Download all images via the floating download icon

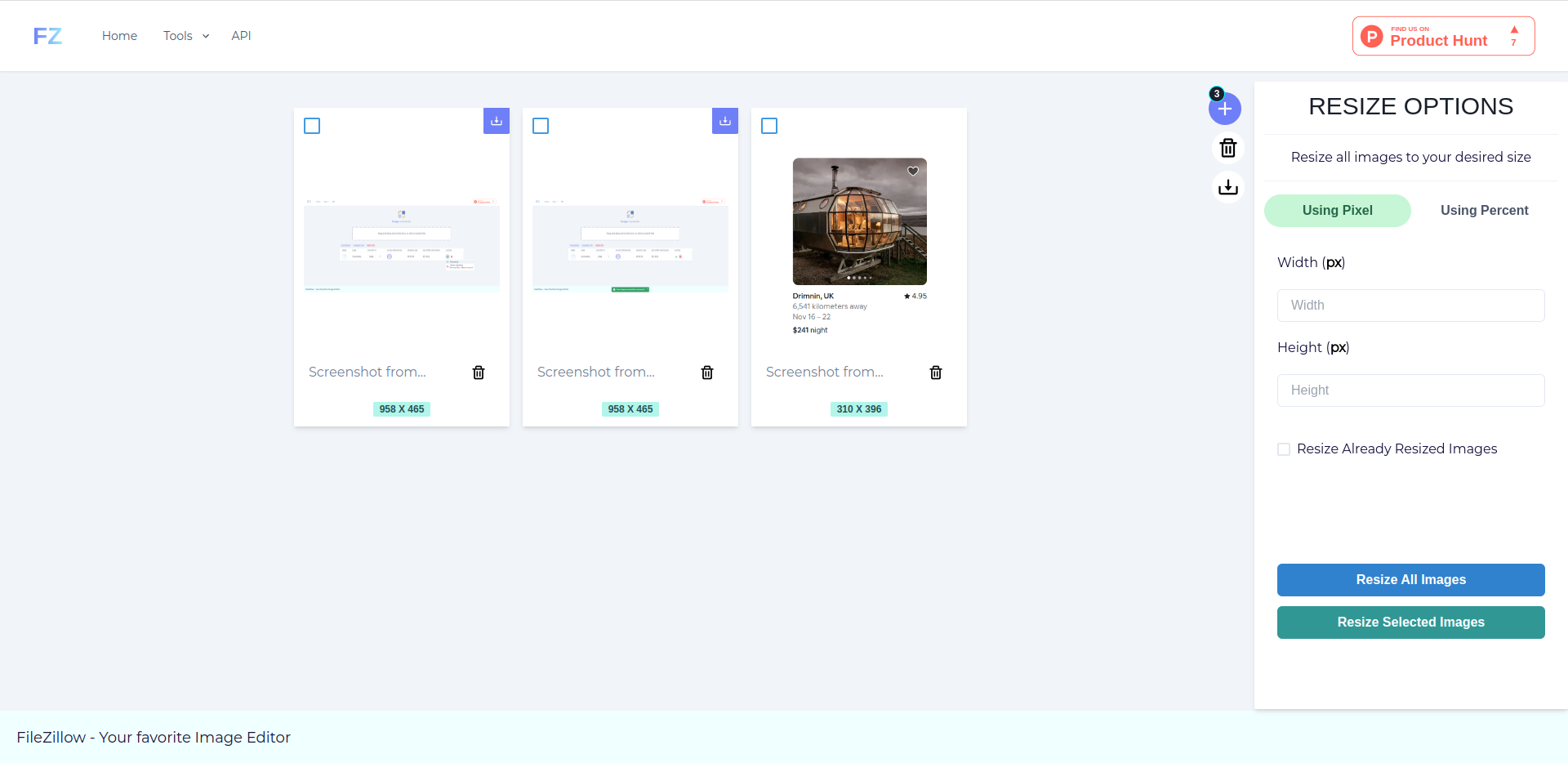click(x=1227, y=186)
